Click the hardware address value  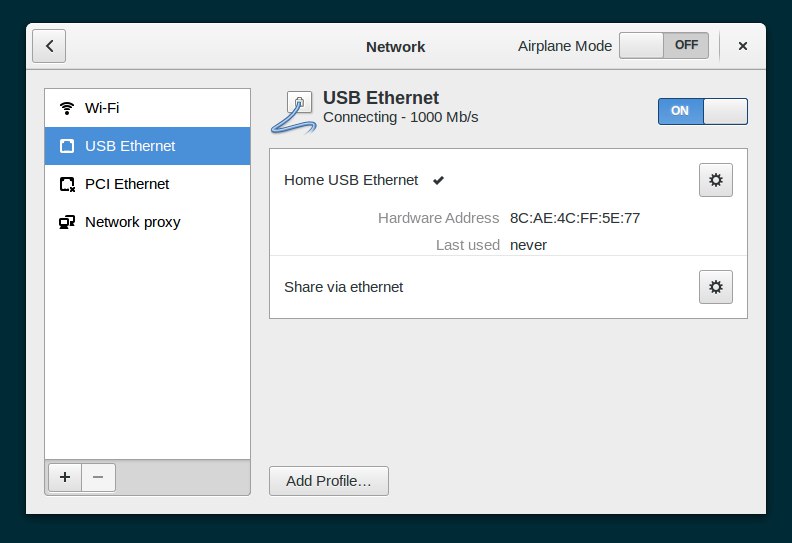574,218
